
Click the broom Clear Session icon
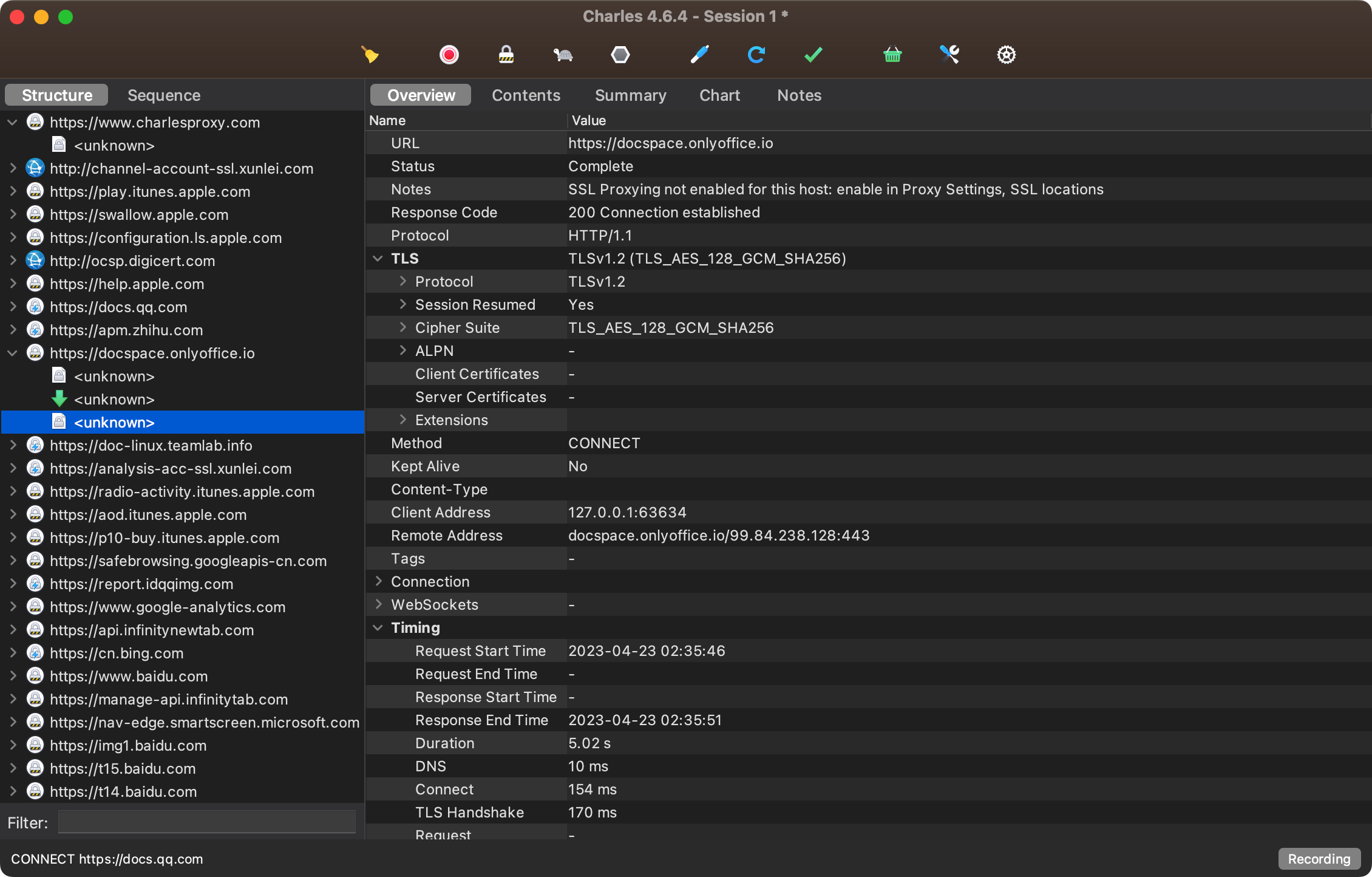(x=370, y=55)
